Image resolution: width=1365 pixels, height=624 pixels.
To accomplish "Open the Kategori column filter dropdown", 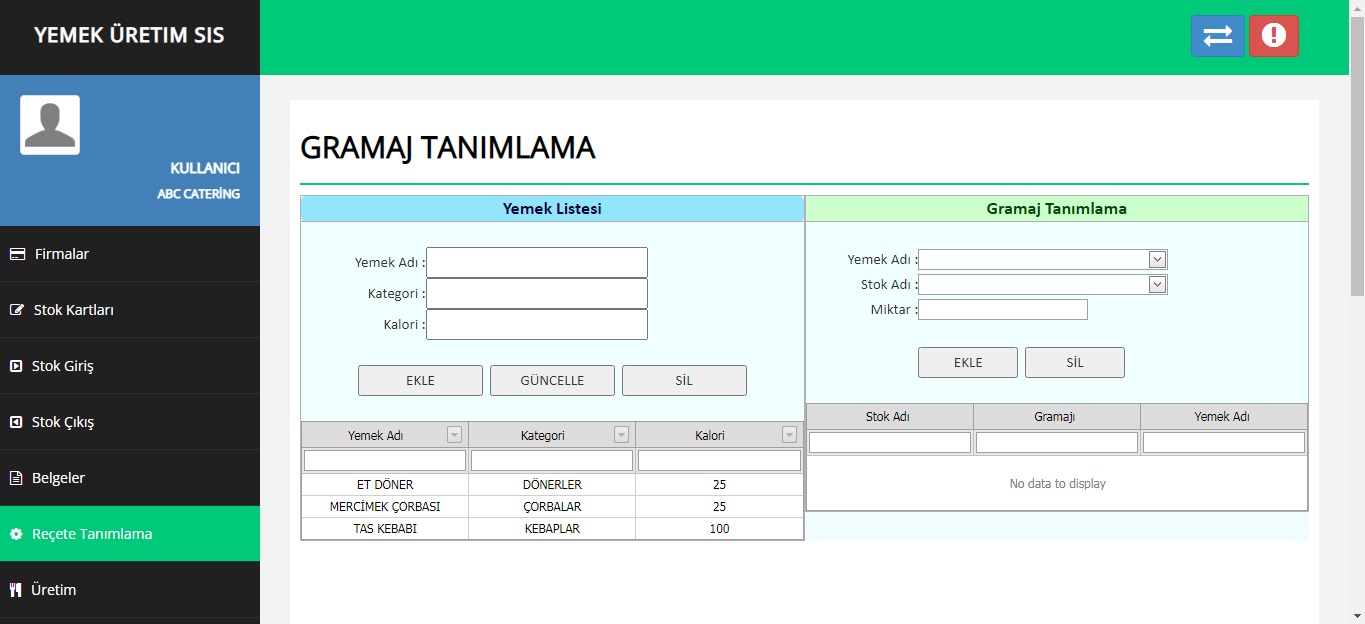I will tap(621, 435).
